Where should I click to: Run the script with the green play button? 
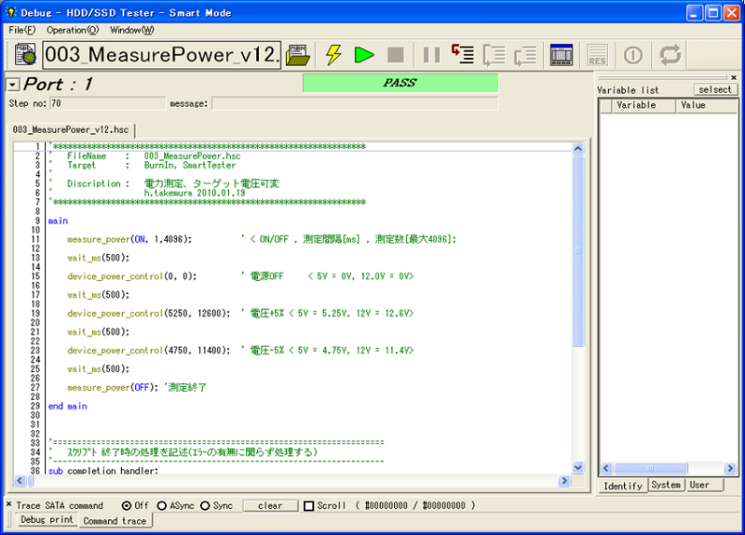364,55
